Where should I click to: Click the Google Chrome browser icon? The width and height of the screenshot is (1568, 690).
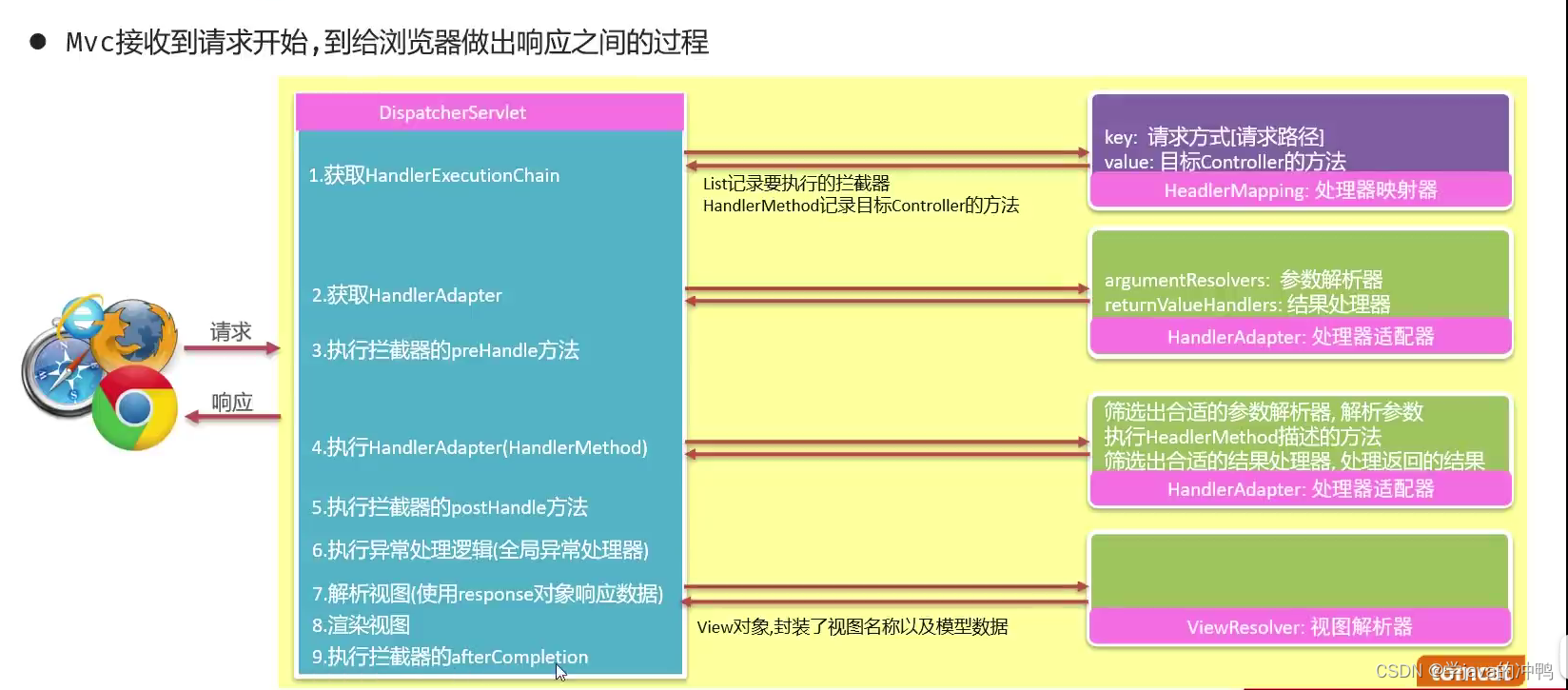[135, 407]
